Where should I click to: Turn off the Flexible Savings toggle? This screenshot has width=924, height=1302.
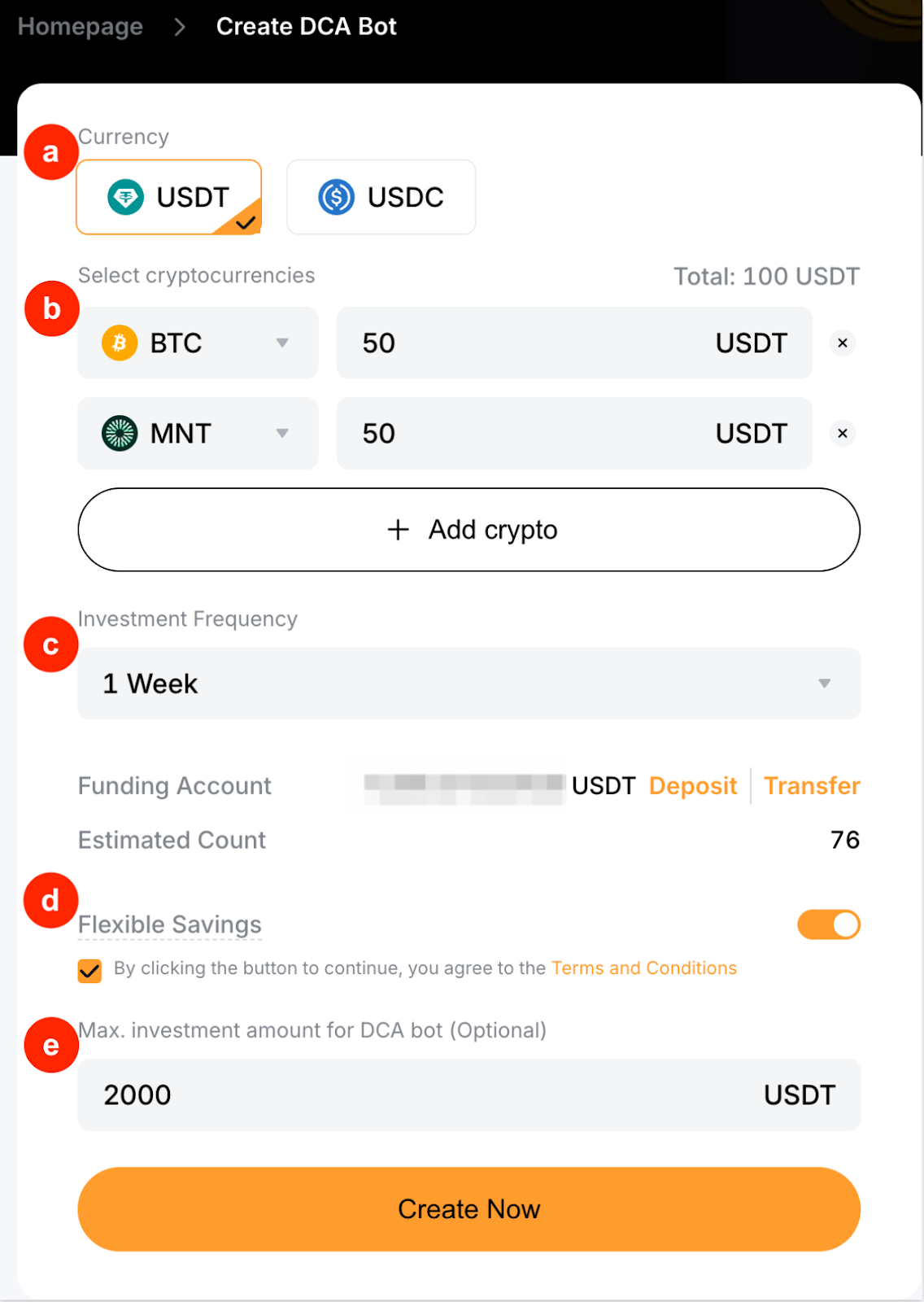(828, 924)
